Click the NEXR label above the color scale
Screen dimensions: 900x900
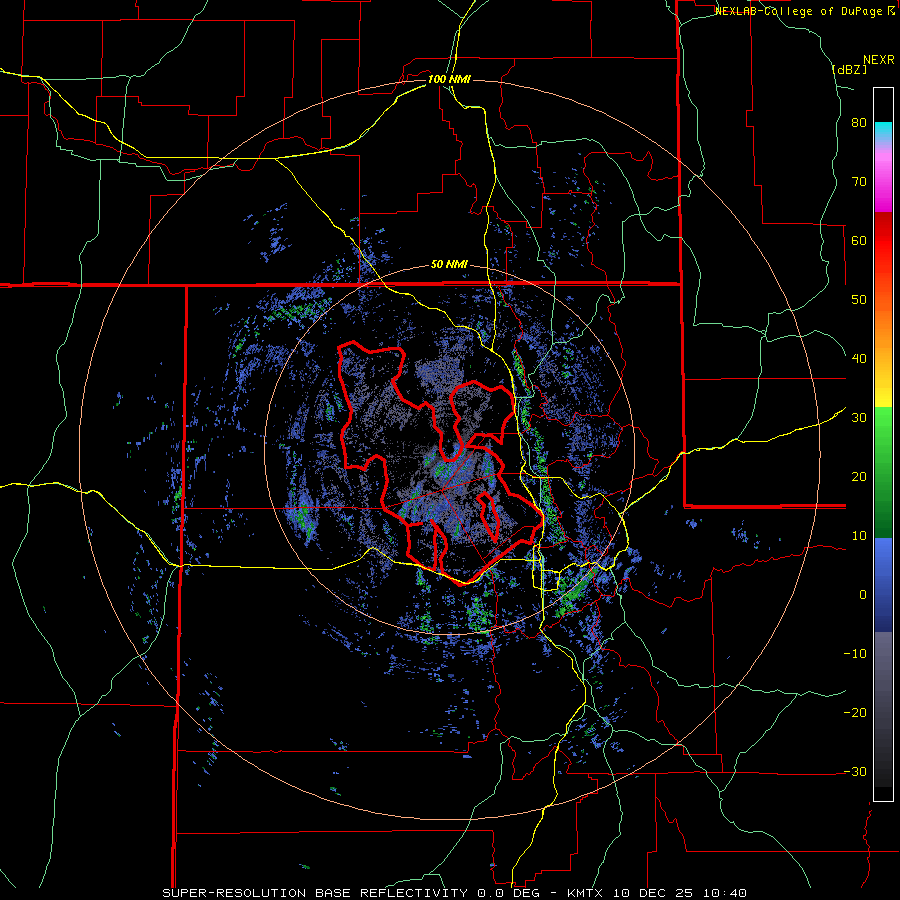click(x=878, y=60)
